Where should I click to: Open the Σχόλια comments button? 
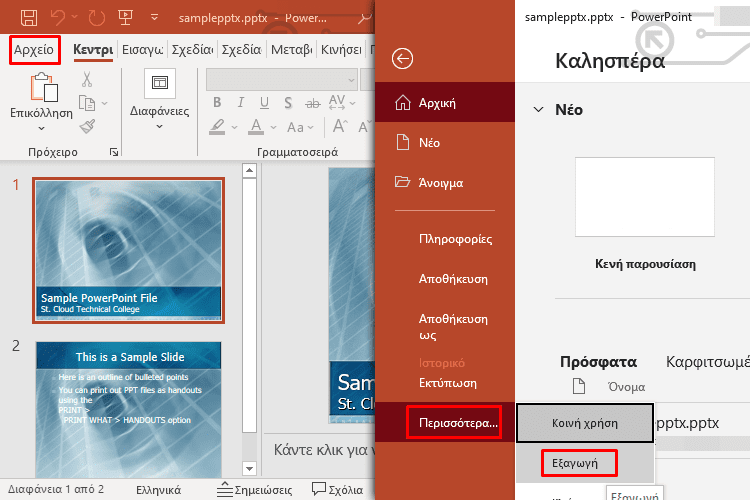(337, 490)
